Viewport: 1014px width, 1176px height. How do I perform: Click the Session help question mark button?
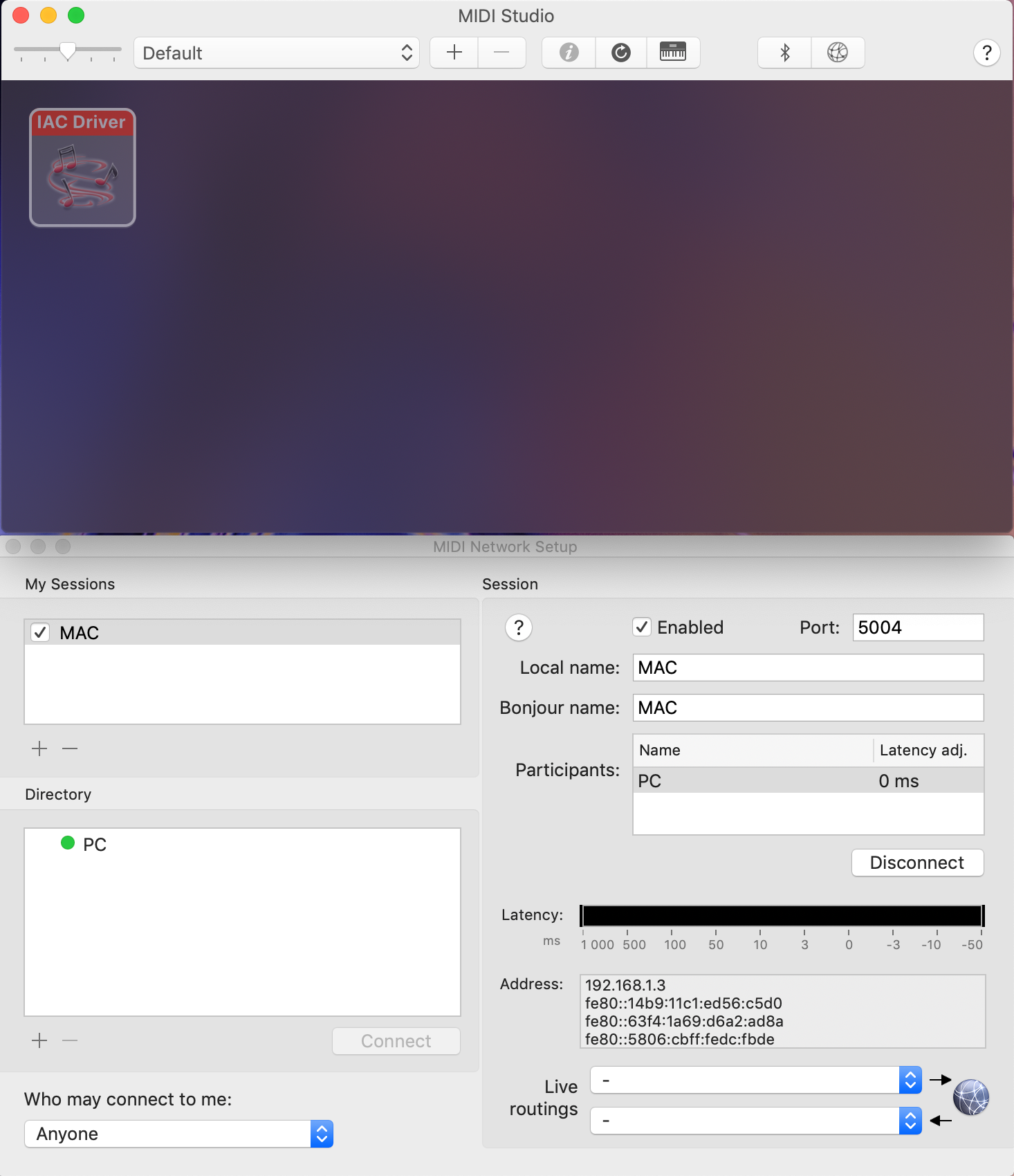[518, 627]
